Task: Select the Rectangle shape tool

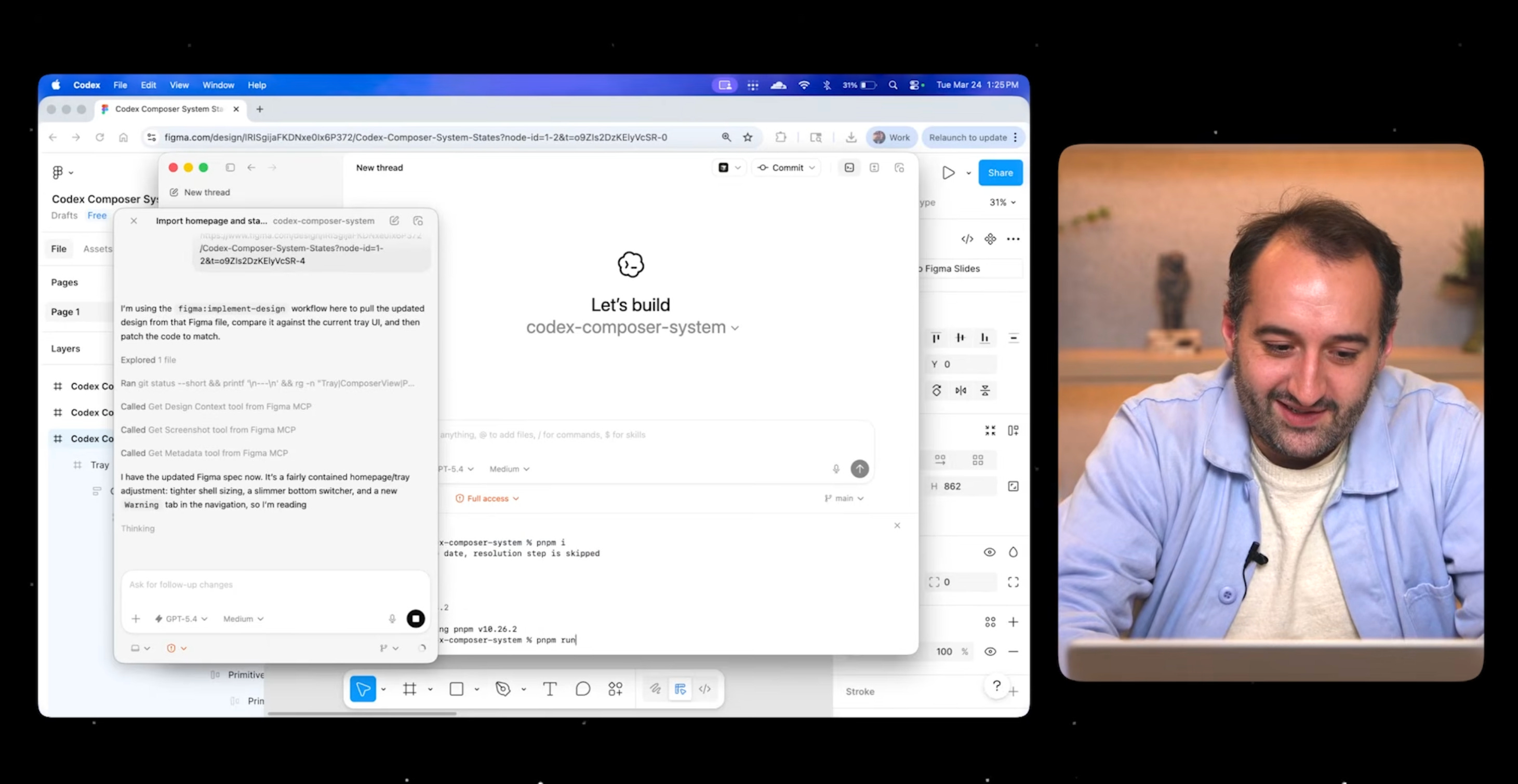Action: (456, 688)
